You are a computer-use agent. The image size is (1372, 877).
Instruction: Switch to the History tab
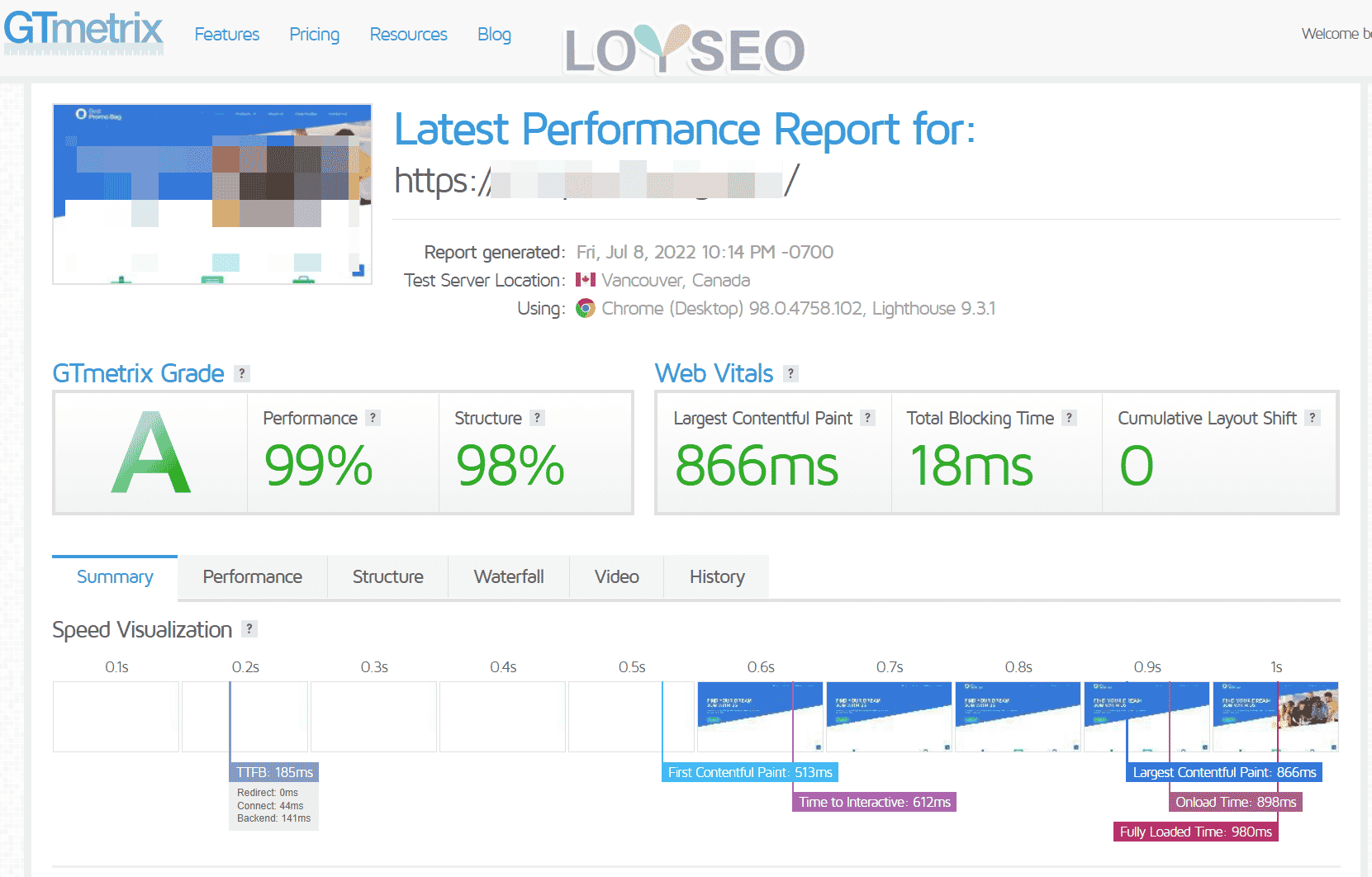pyautogui.click(x=717, y=576)
